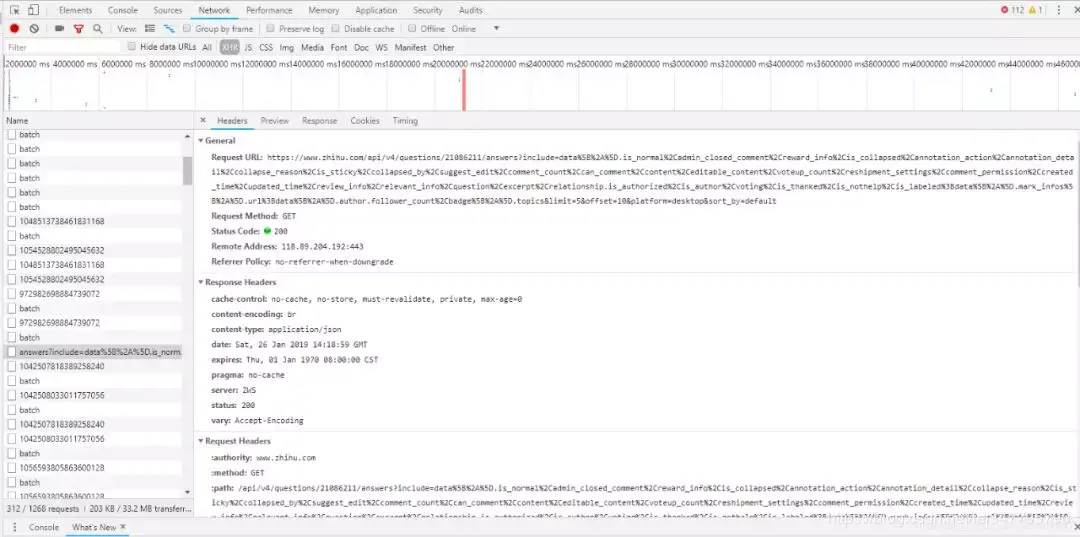
Task: Switch to Preview detail tab
Action: click(275, 120)
